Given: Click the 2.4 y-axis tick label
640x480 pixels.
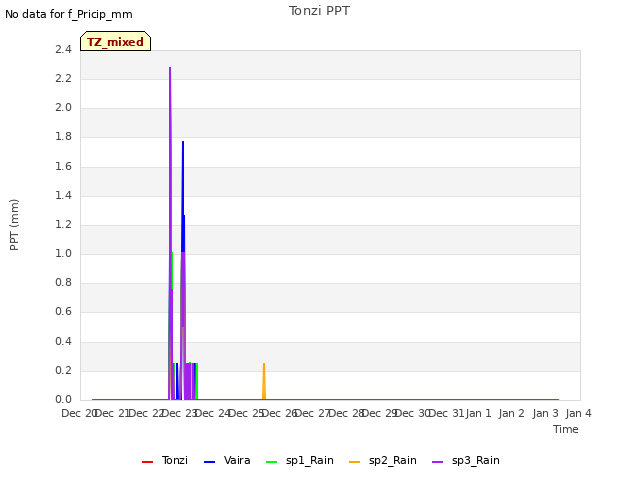Looking at the screenshot, I should click(x=63, y=49).
